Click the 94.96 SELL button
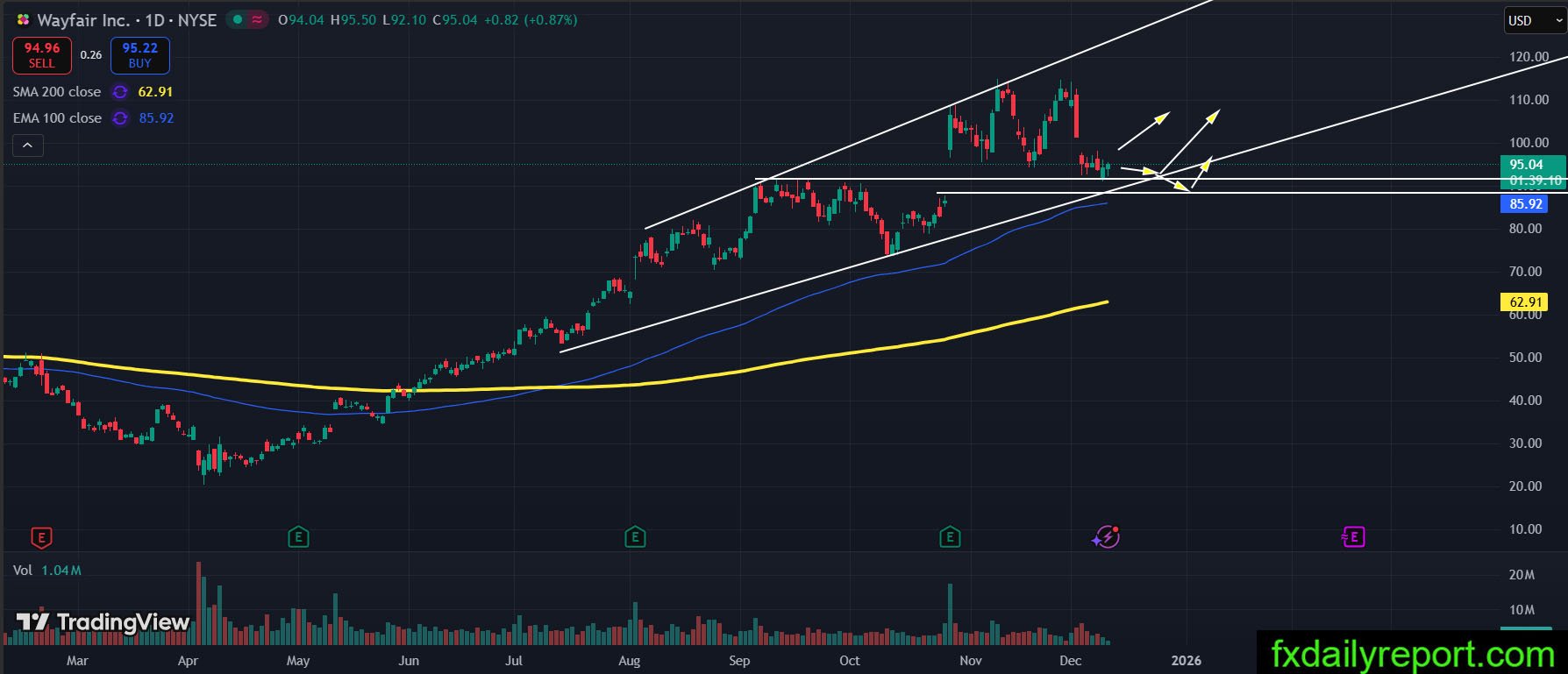The width and height of the screenshot is (1568, 674). coord(41,55)
